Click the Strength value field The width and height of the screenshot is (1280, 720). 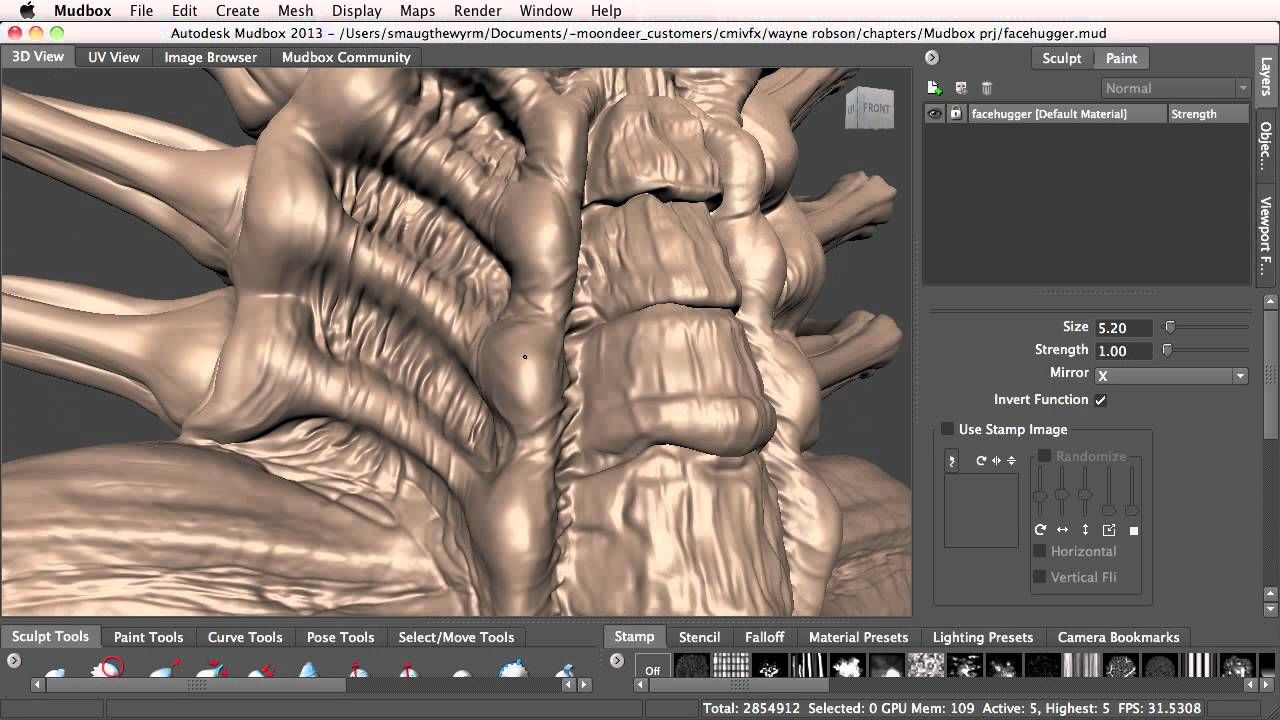click(x=1125, y=351)
